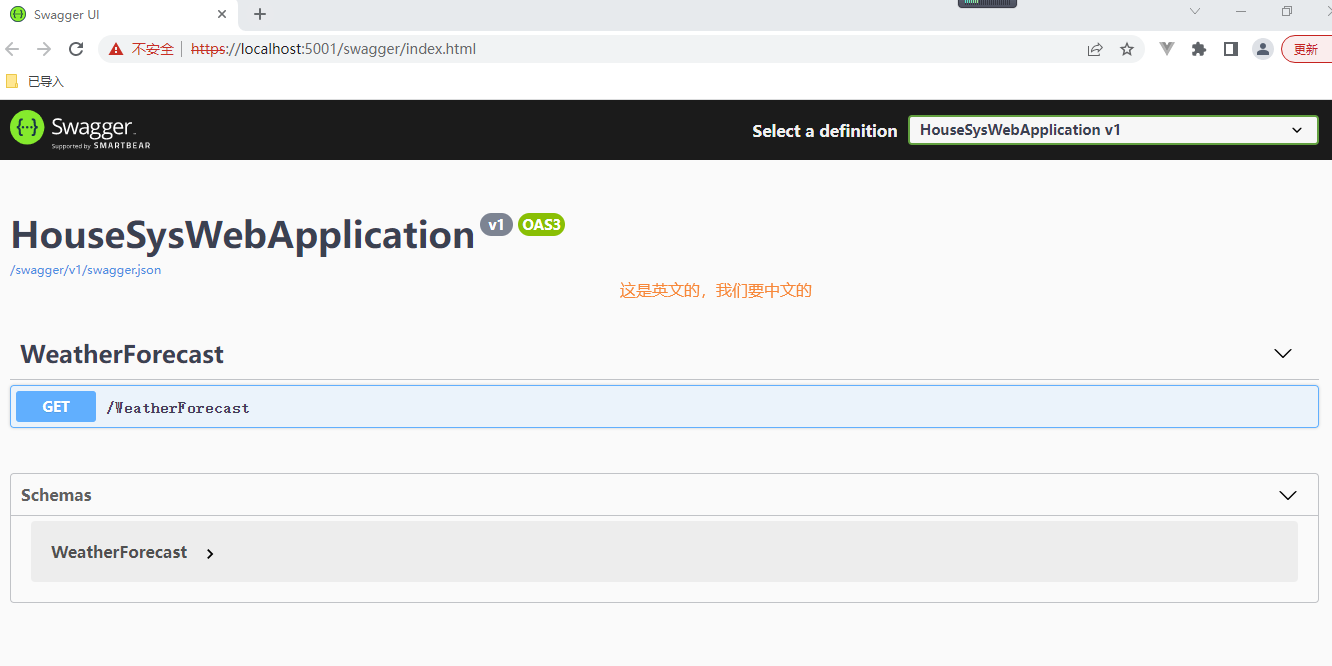Open the Vue devtools extension icon
1332x666 pixels.
(x=1167, y=49)
